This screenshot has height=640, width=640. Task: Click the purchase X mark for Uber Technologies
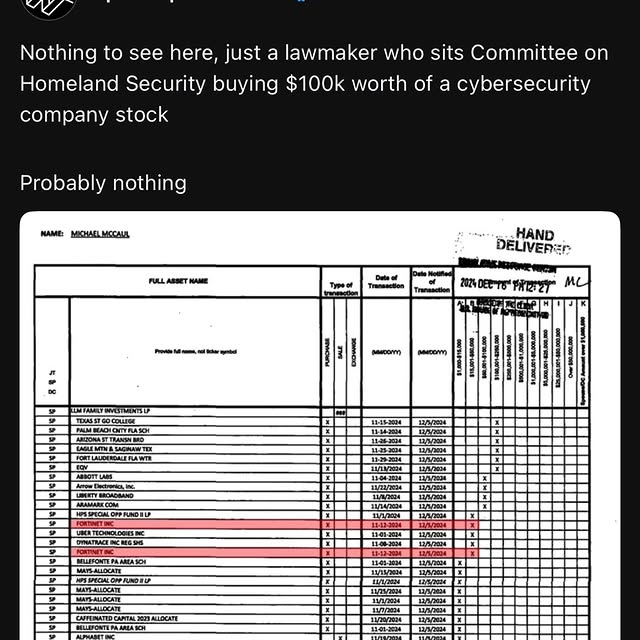click(327, 534)
